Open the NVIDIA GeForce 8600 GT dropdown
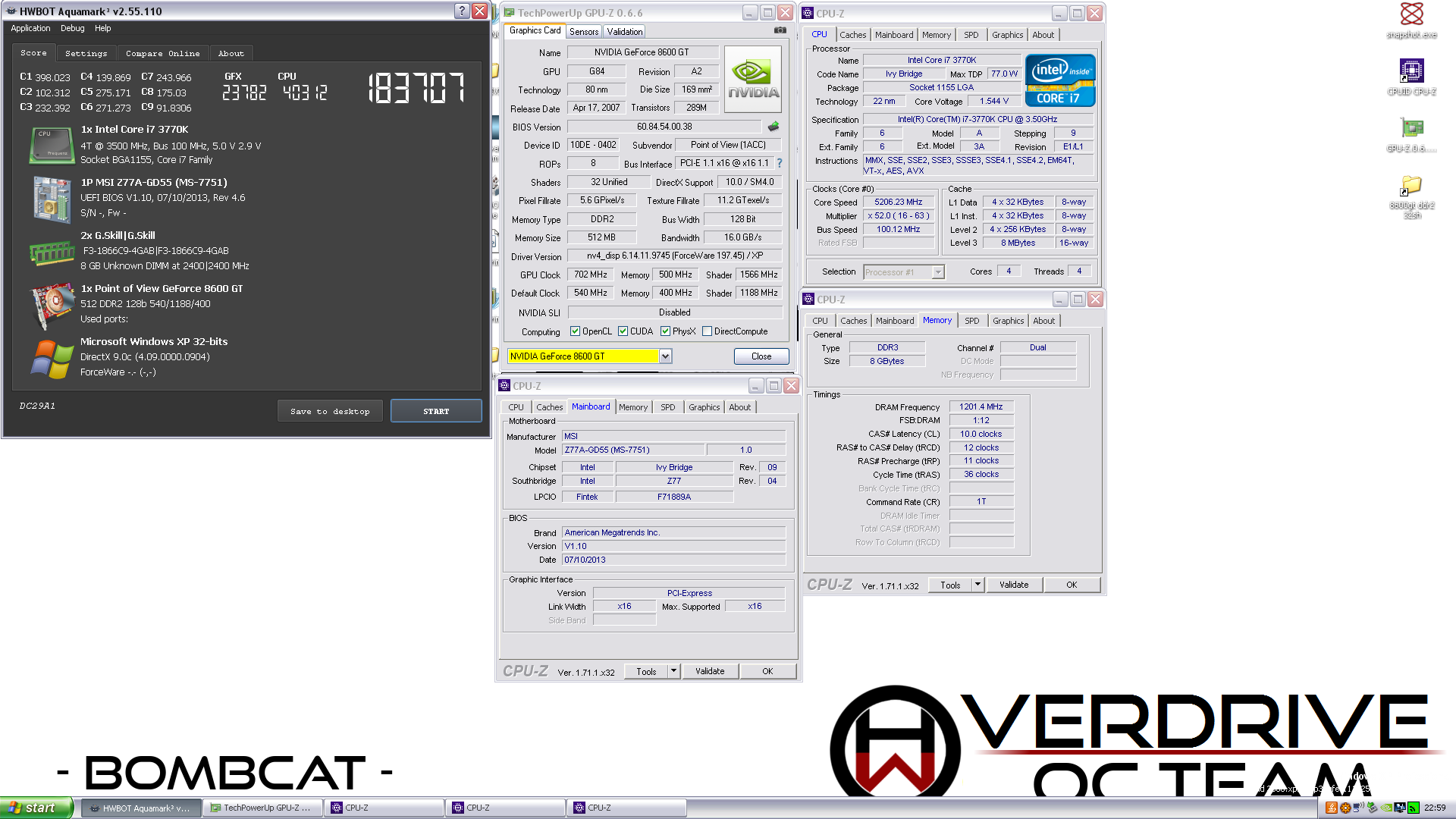This screenshot has width=1456, height=819. 665,356
